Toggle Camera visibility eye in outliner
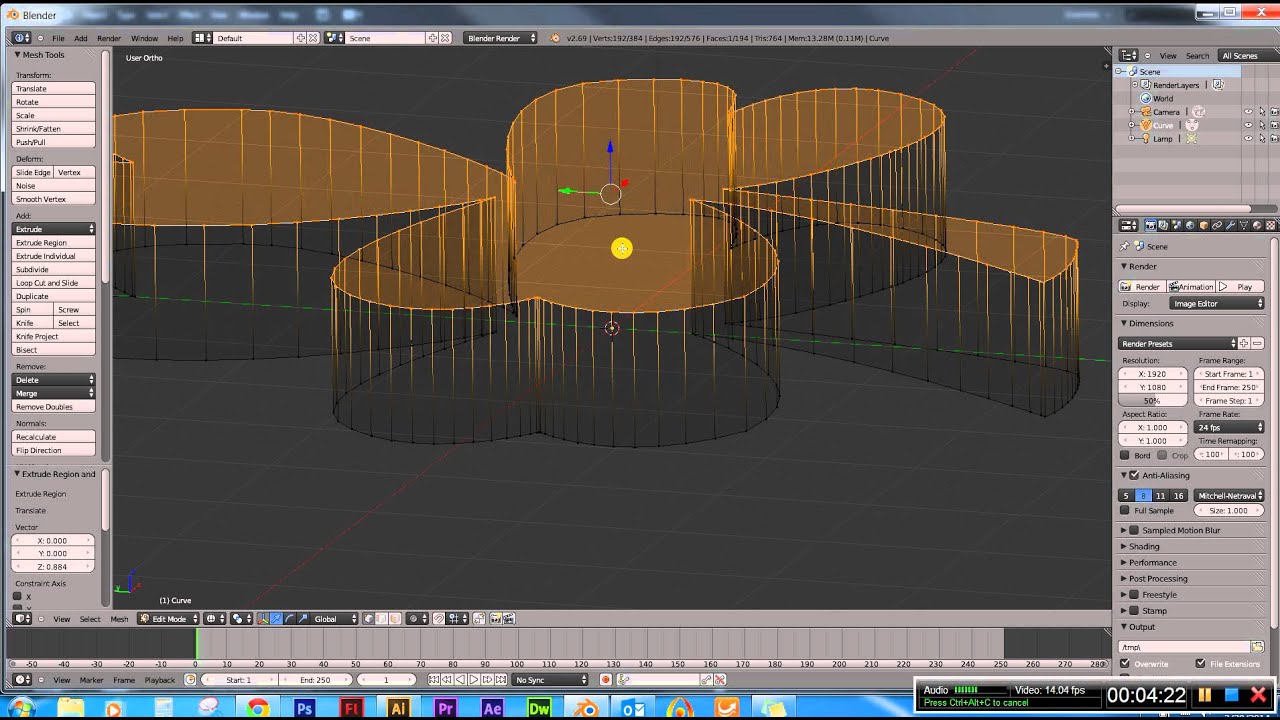The width and height of the screenshot is (1280, 720). click(1248, 112)
